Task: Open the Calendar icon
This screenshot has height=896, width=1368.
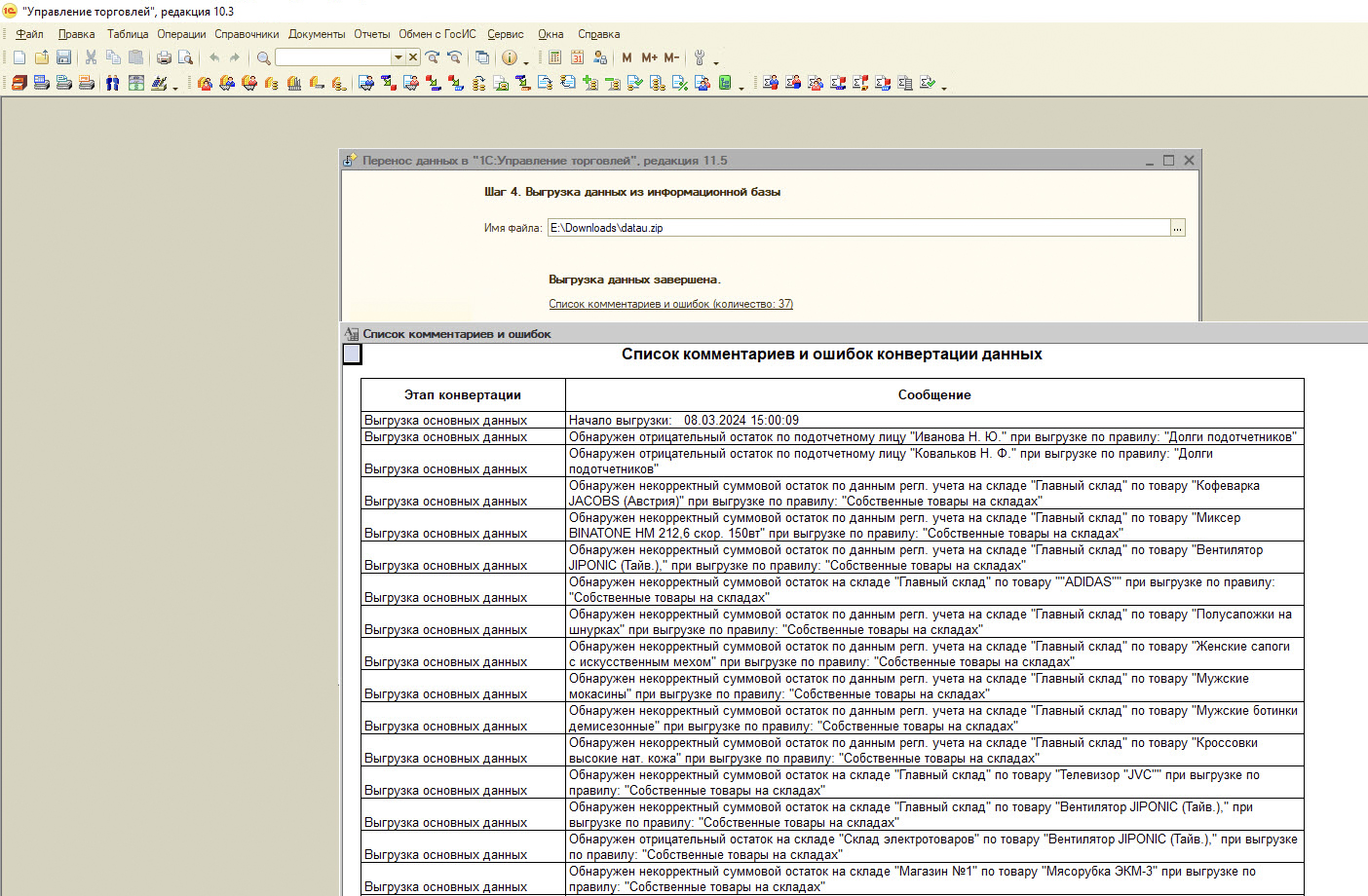Action: point(577,57)
